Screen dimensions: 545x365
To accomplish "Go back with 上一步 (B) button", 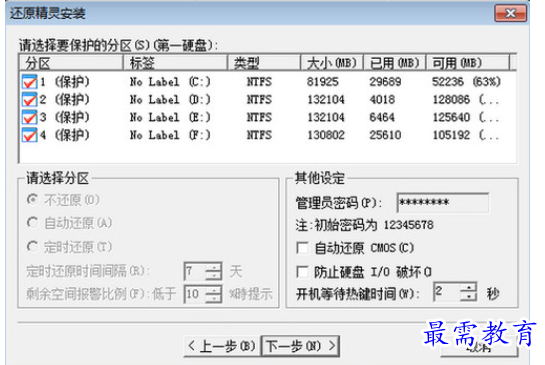I will [x=222, y=346].
